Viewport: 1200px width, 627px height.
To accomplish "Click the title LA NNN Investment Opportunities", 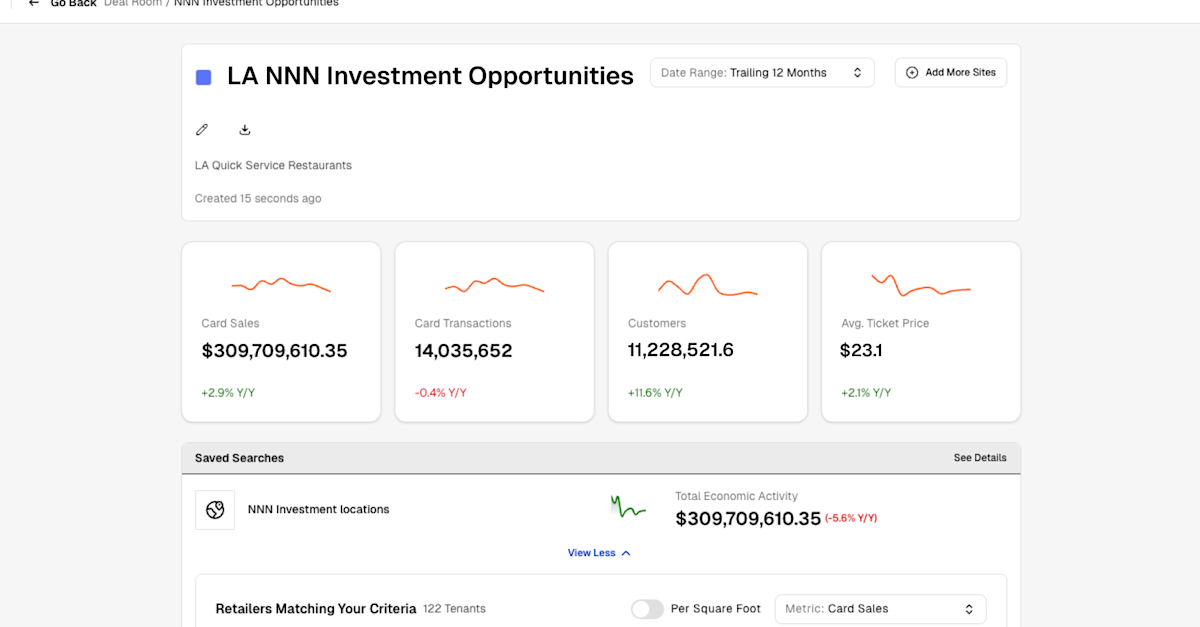I will click(x=430, y=76).
